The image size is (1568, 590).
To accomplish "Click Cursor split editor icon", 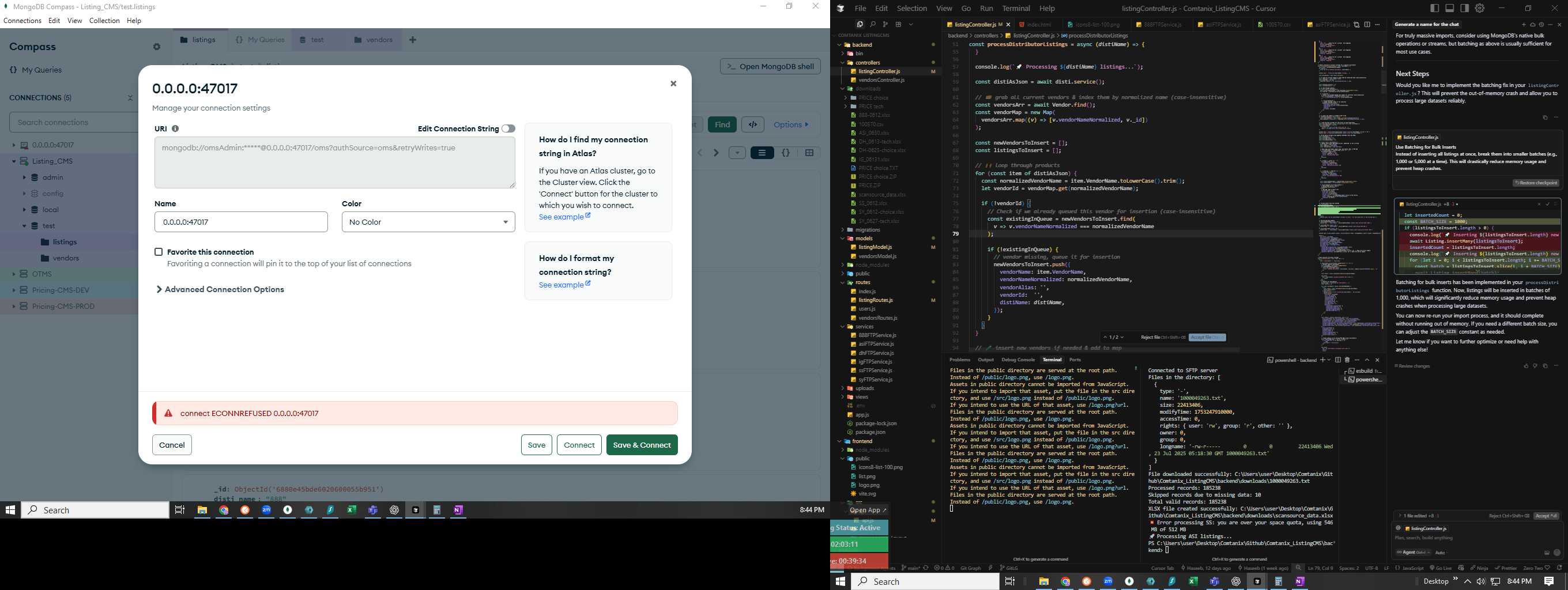I will 1367,25.
